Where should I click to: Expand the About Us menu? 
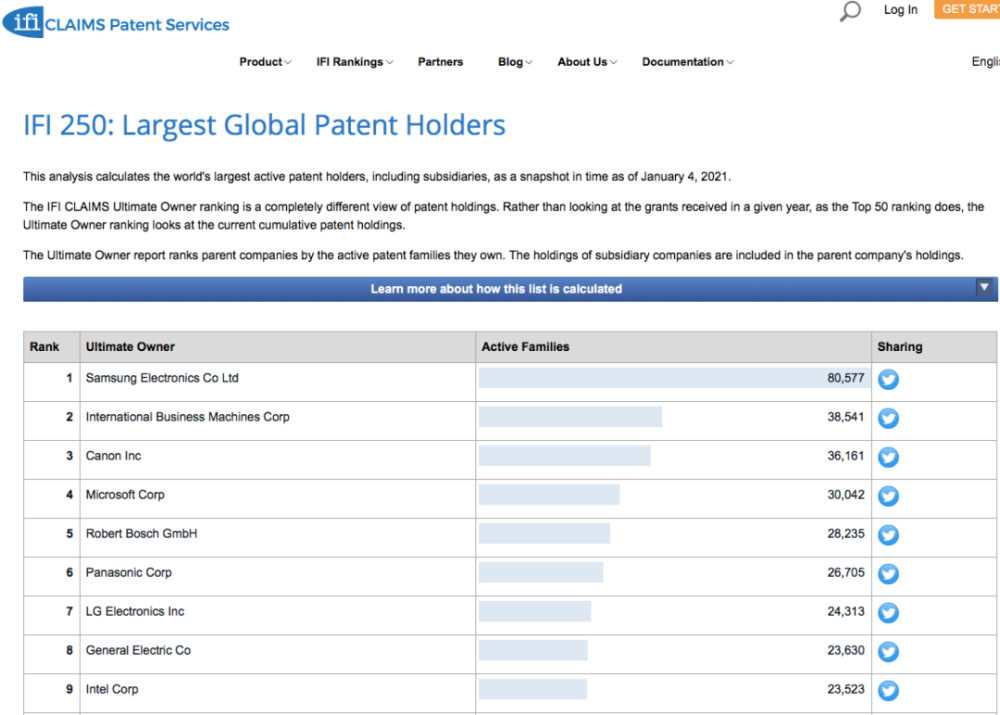pos(587,62)
